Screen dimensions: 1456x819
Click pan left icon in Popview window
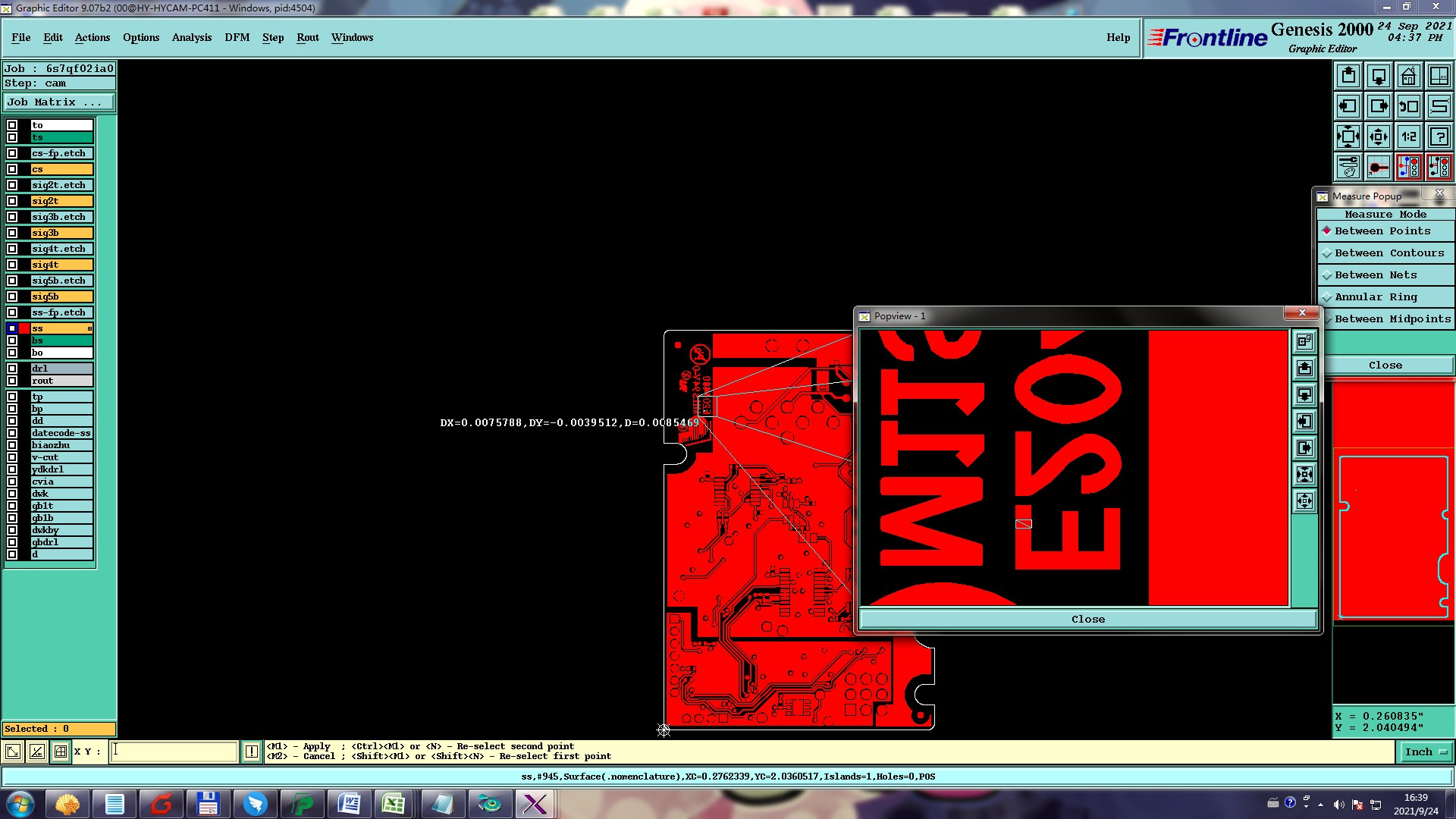click(x=1304, y=422)
